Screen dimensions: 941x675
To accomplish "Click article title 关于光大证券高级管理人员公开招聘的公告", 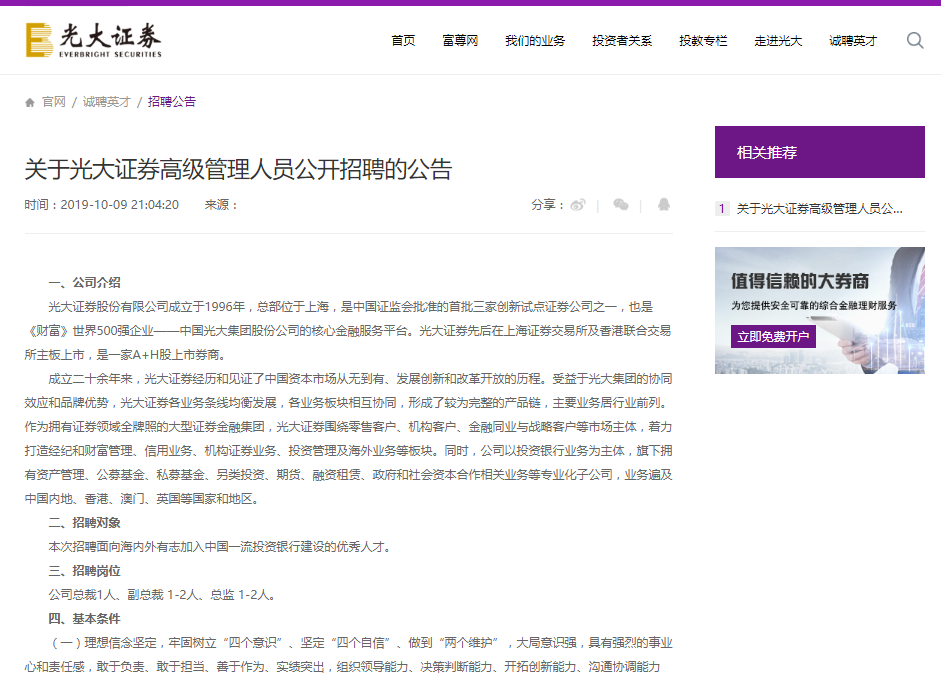I will pos(238,169).
